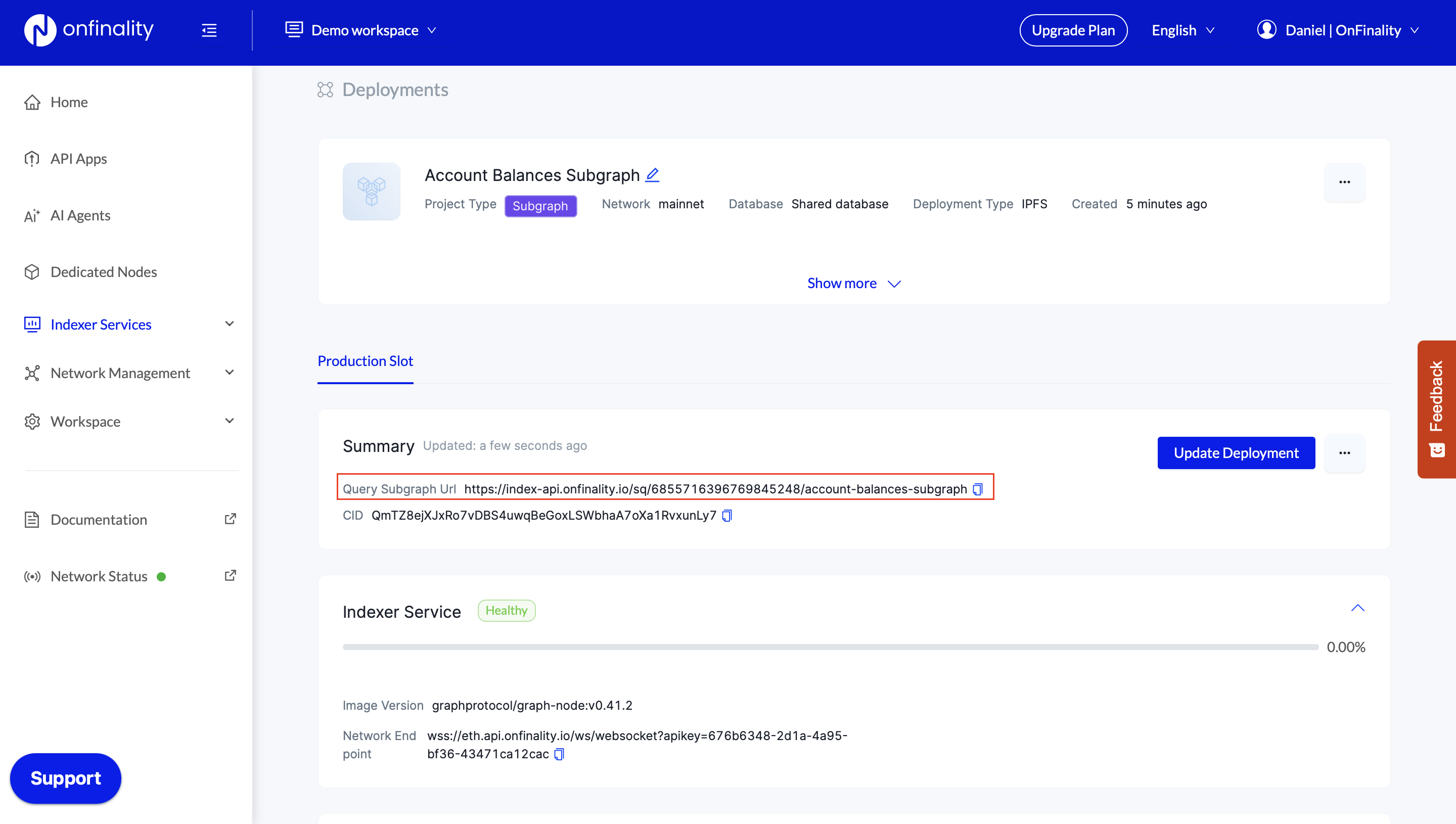The image size is (1456, 824).
Task: Click the indexing progress bar
Action: pos(830,647)
